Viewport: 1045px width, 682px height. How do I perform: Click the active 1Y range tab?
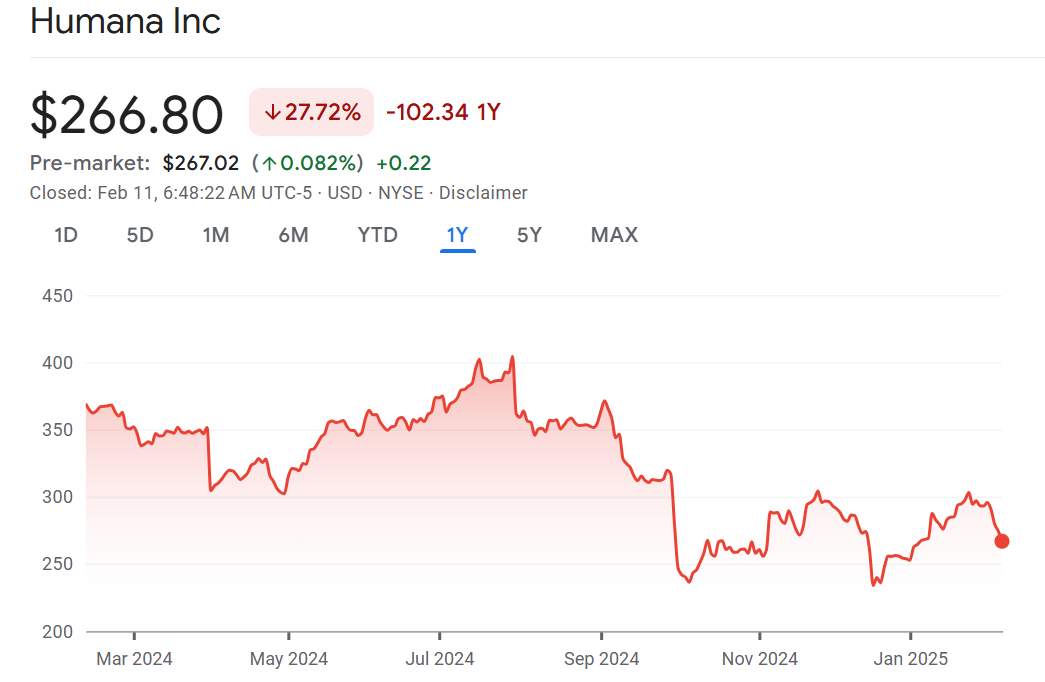pos(457,235)
